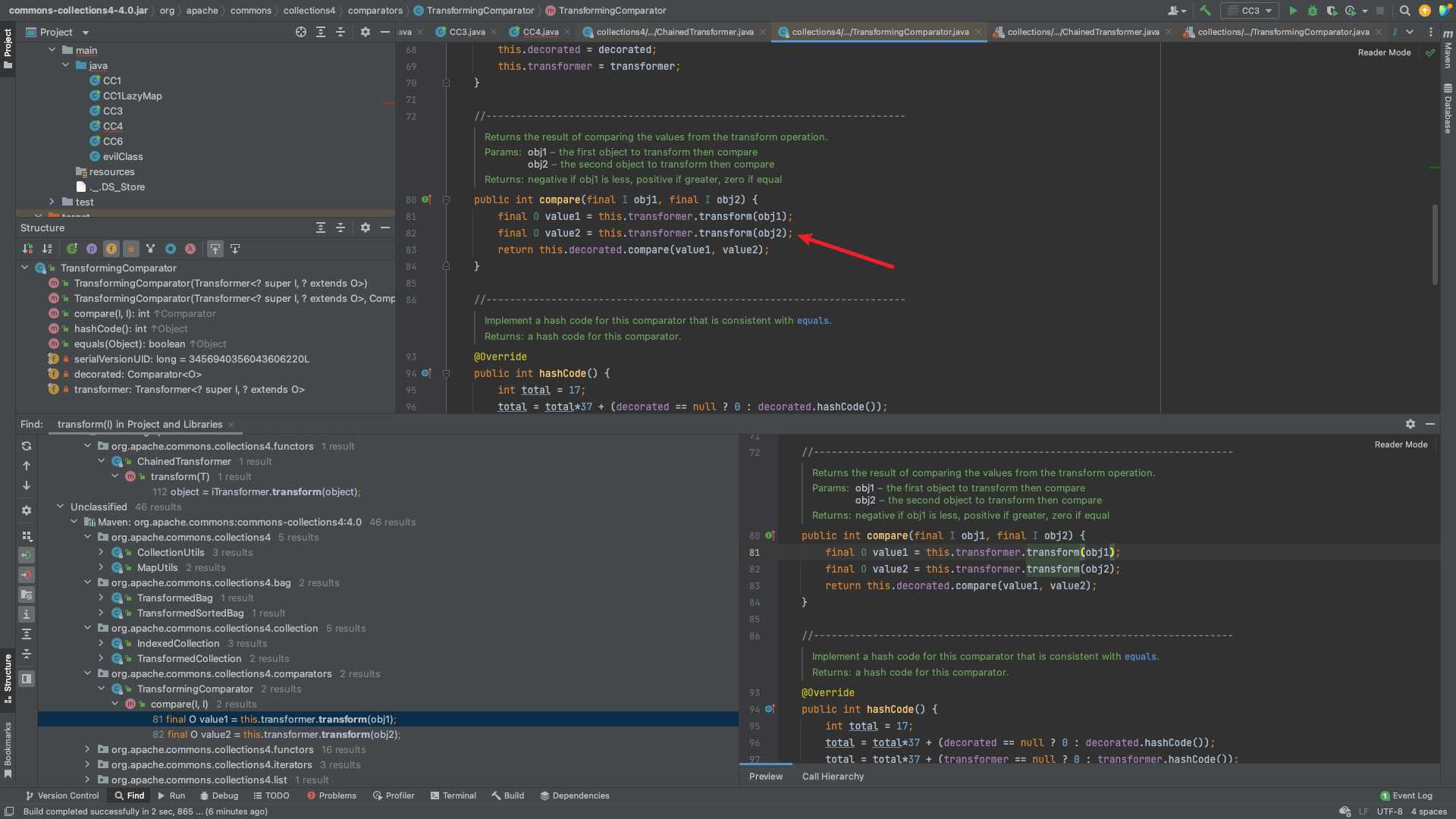Sort Structure members alphabetically
This screenshot has width=1456, height=819.
(x=47, y=249)
